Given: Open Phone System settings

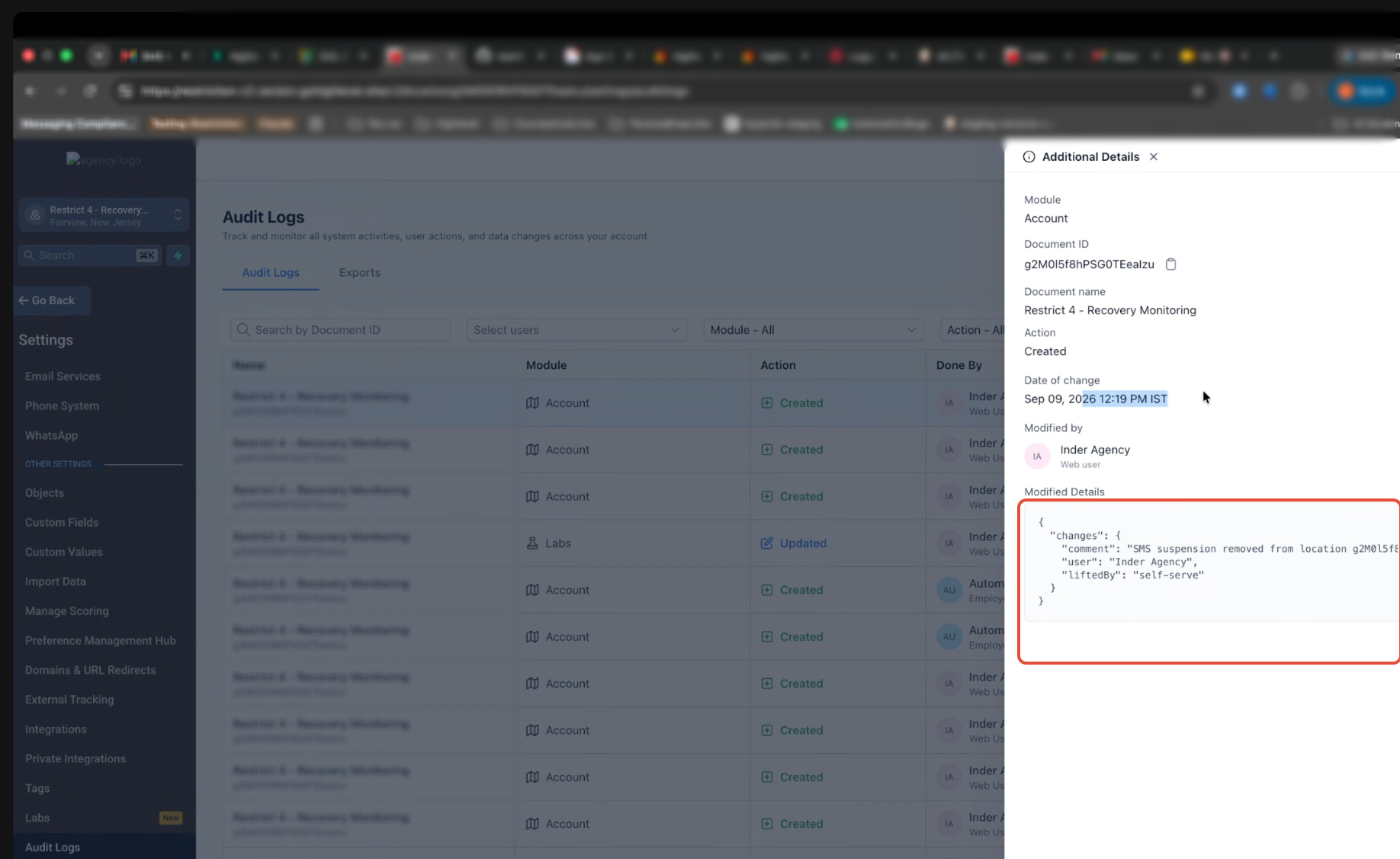Looking at the screenshot, I should point(62,406).
